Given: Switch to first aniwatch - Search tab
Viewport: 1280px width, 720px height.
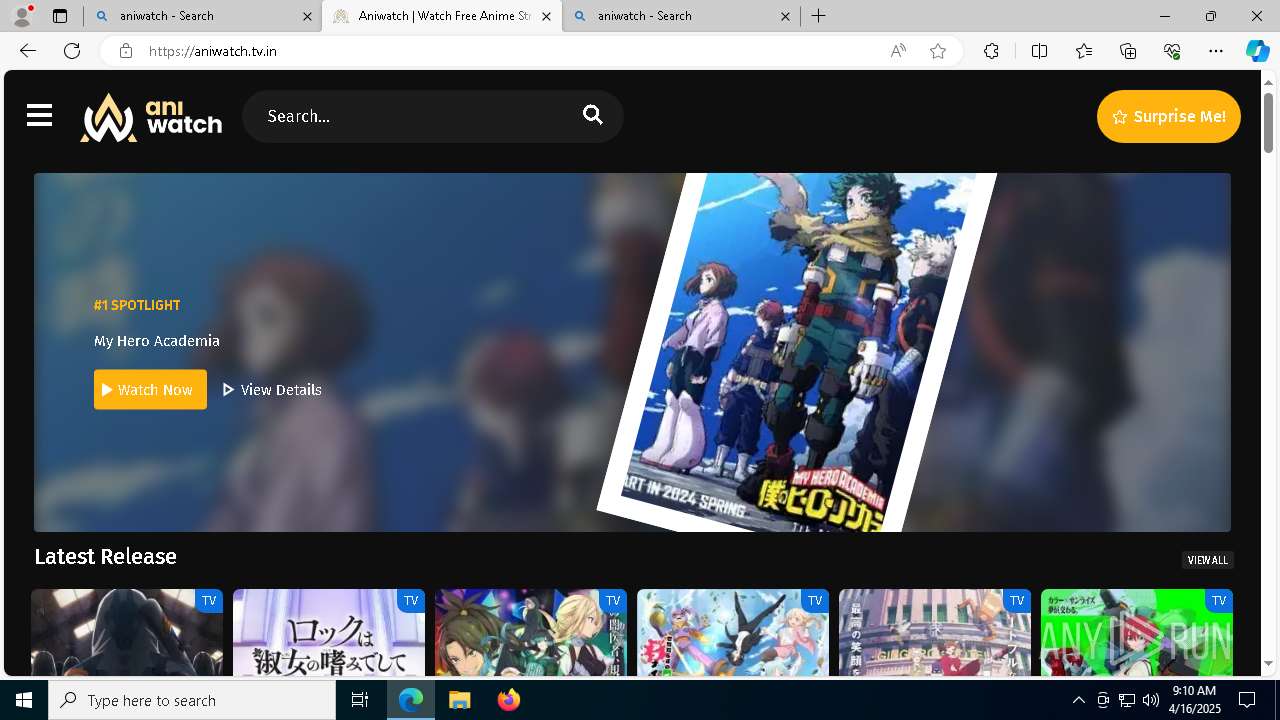Looking at the screenshot, I should click(x=203, y=16).
